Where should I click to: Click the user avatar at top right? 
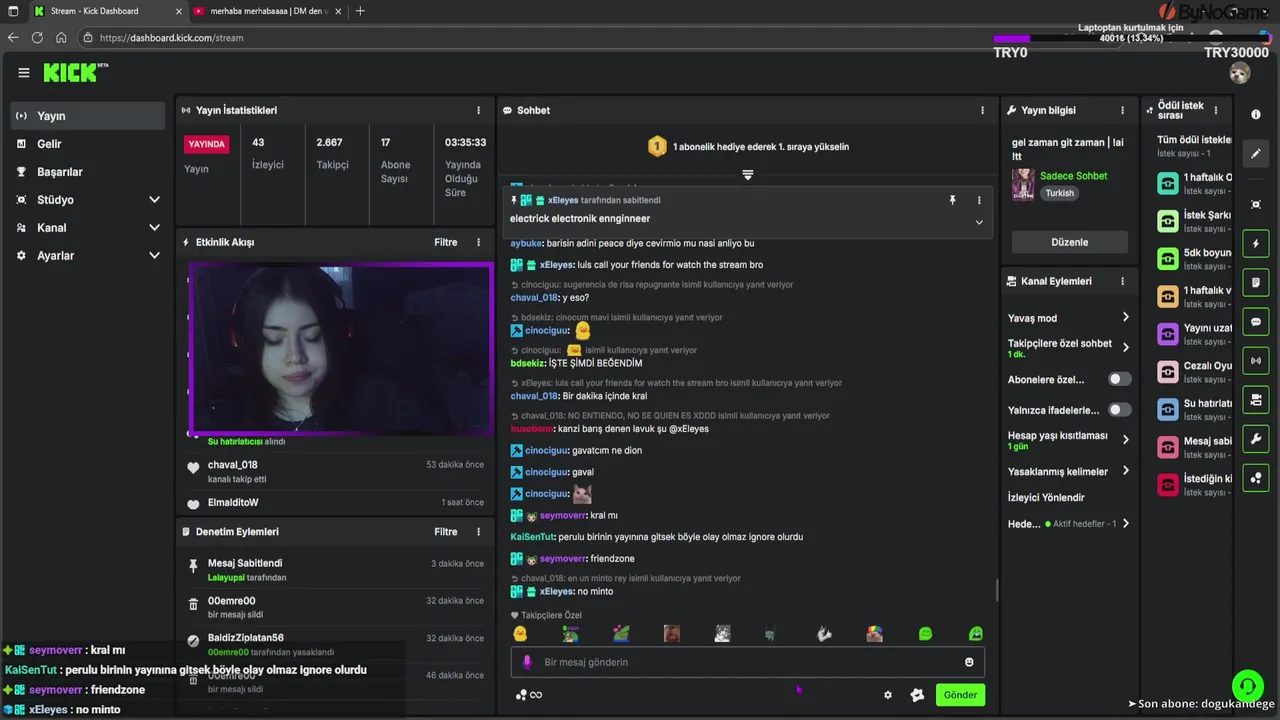(x=1240, y=73)
